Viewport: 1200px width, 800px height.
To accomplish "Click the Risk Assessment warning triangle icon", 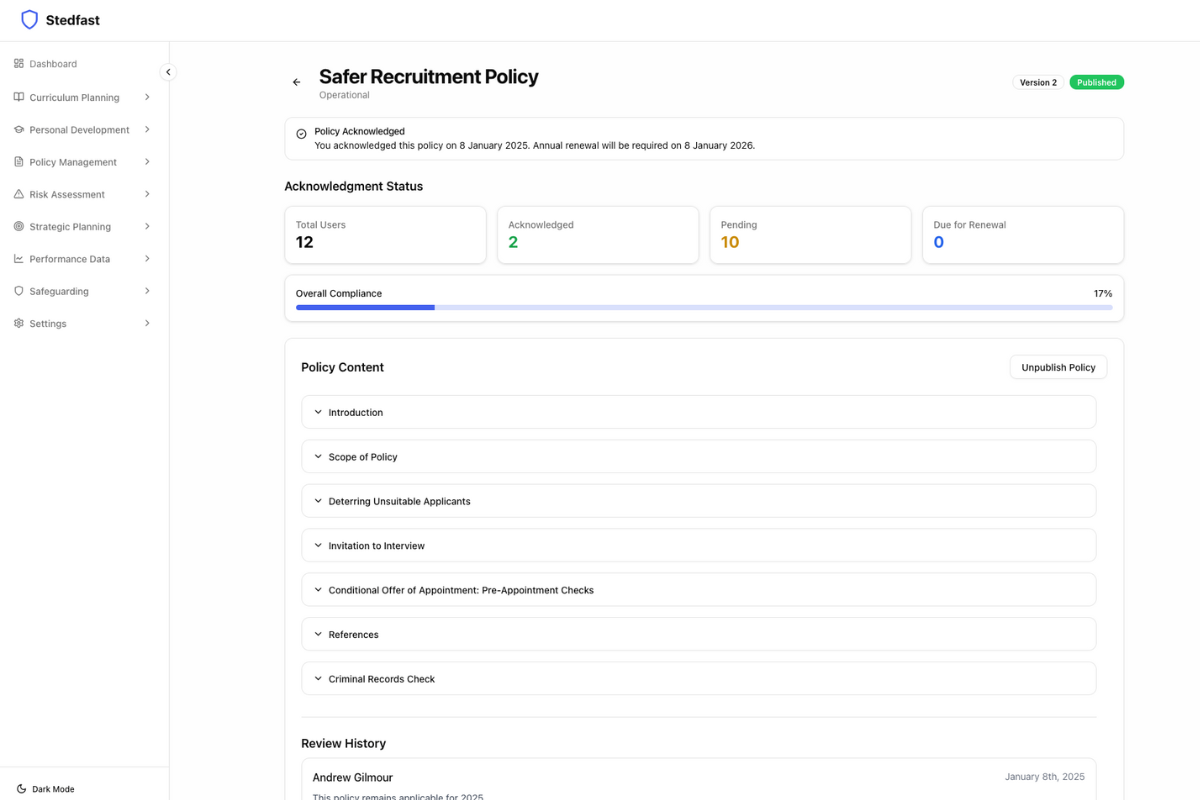I will pos(19,195).
